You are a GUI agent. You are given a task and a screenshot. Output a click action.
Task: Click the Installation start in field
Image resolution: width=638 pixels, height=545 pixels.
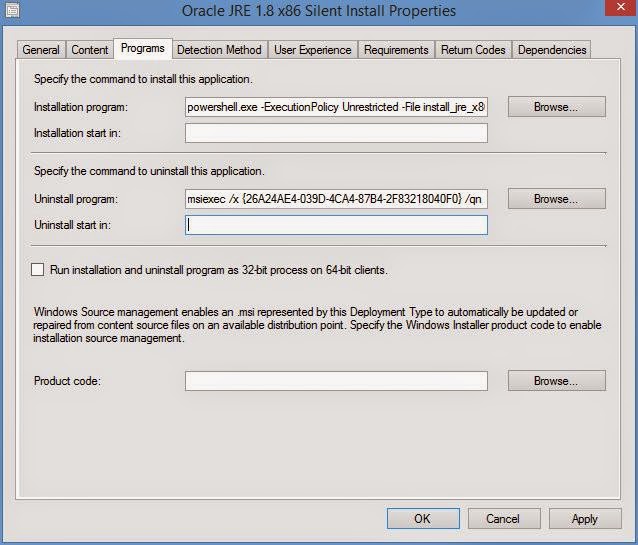(x=336, y=133)
